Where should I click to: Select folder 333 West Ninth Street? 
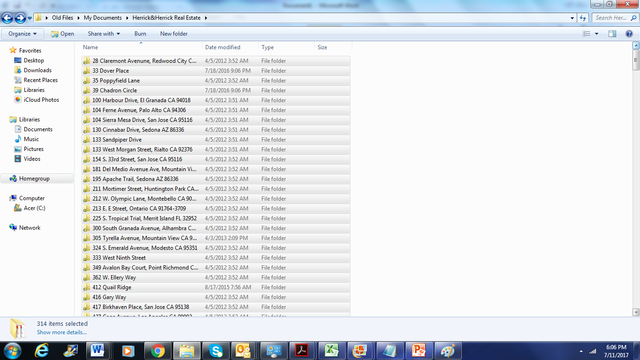[216, 258]
